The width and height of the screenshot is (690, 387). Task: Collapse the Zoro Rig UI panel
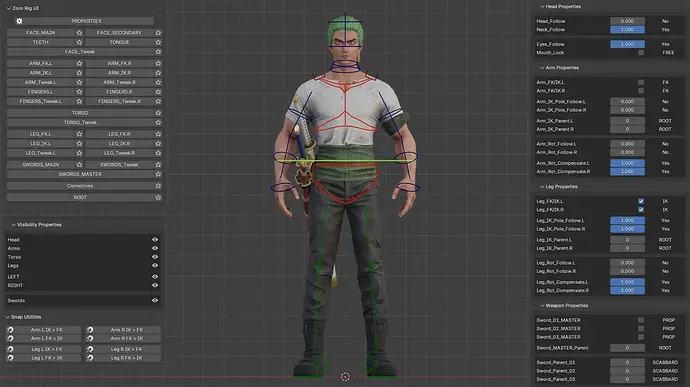click(x=8, y=8)
